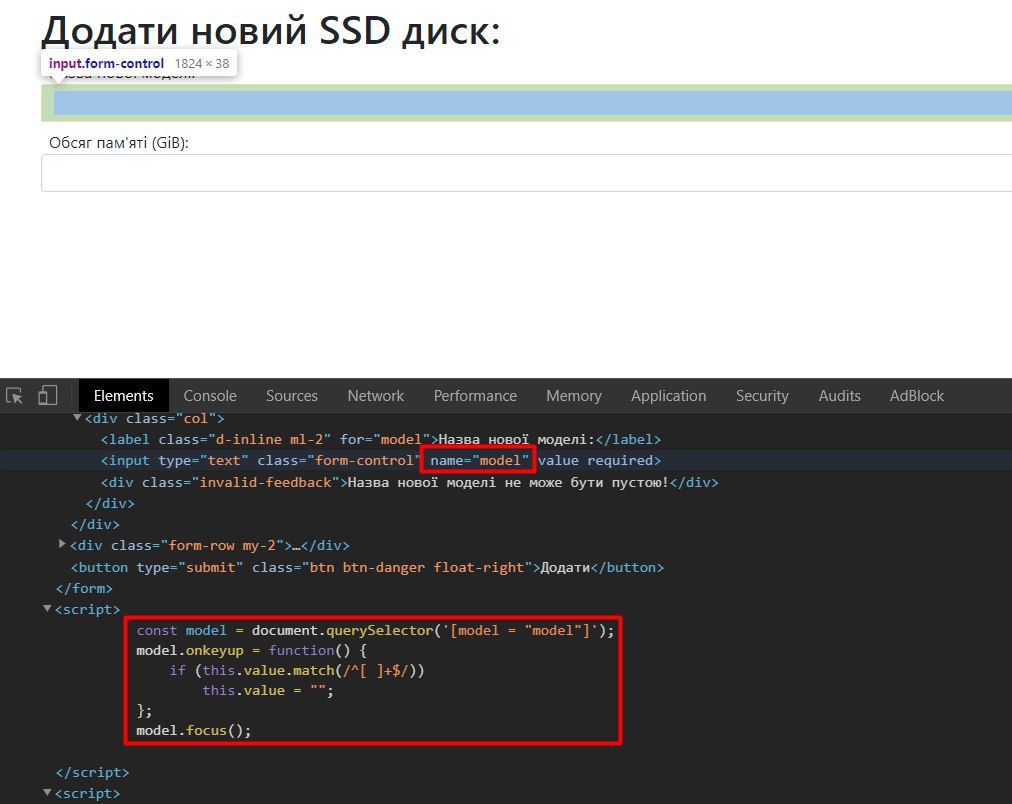Image resolution: width=1012 pixels, height=804 pixels.
Task: Click the model.focus() code line
Action: pyautogui.click(x=194, y=730)
